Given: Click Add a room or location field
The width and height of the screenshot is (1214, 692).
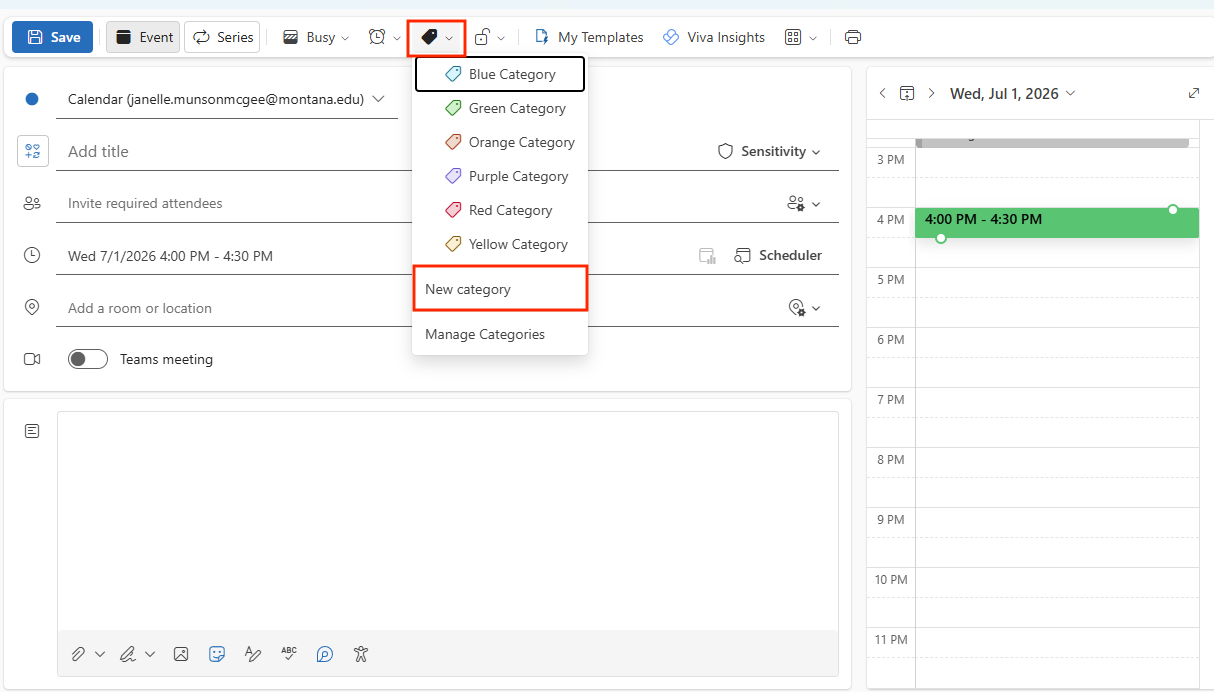Looking at the screenshot, I should [415, 308].
